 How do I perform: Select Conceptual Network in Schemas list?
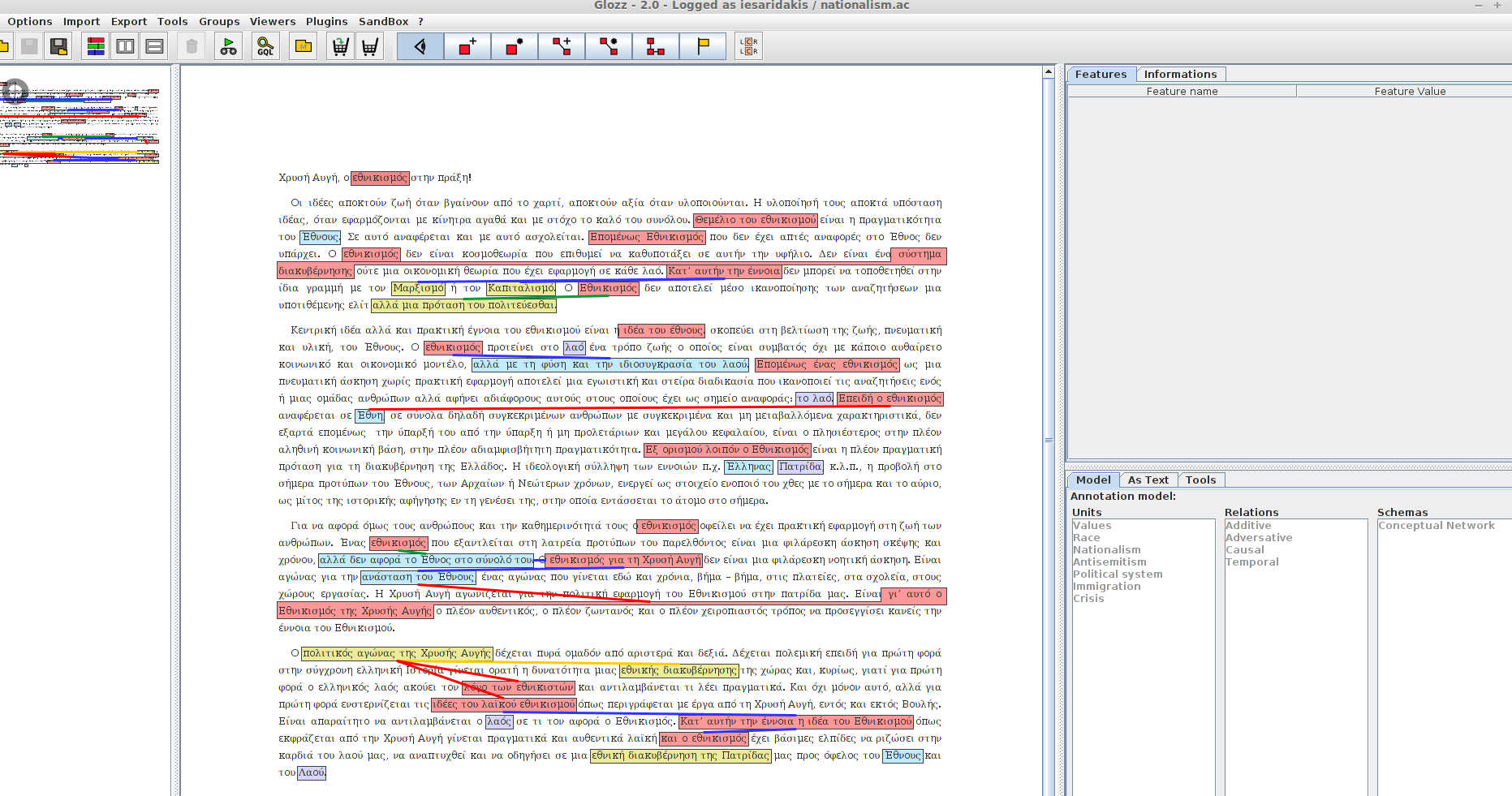(x=1436, y=525)
